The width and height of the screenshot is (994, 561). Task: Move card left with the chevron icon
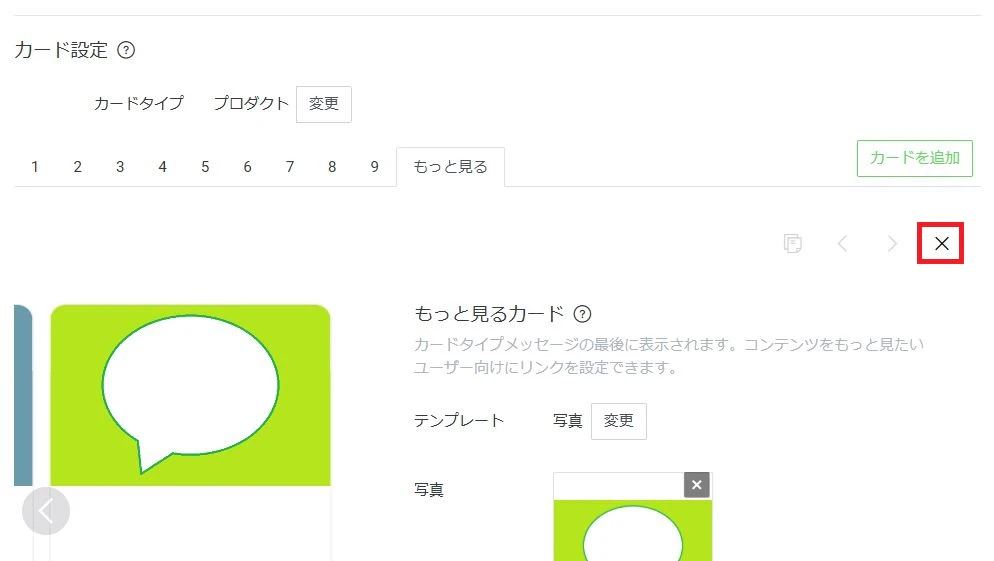click(842, 243)
